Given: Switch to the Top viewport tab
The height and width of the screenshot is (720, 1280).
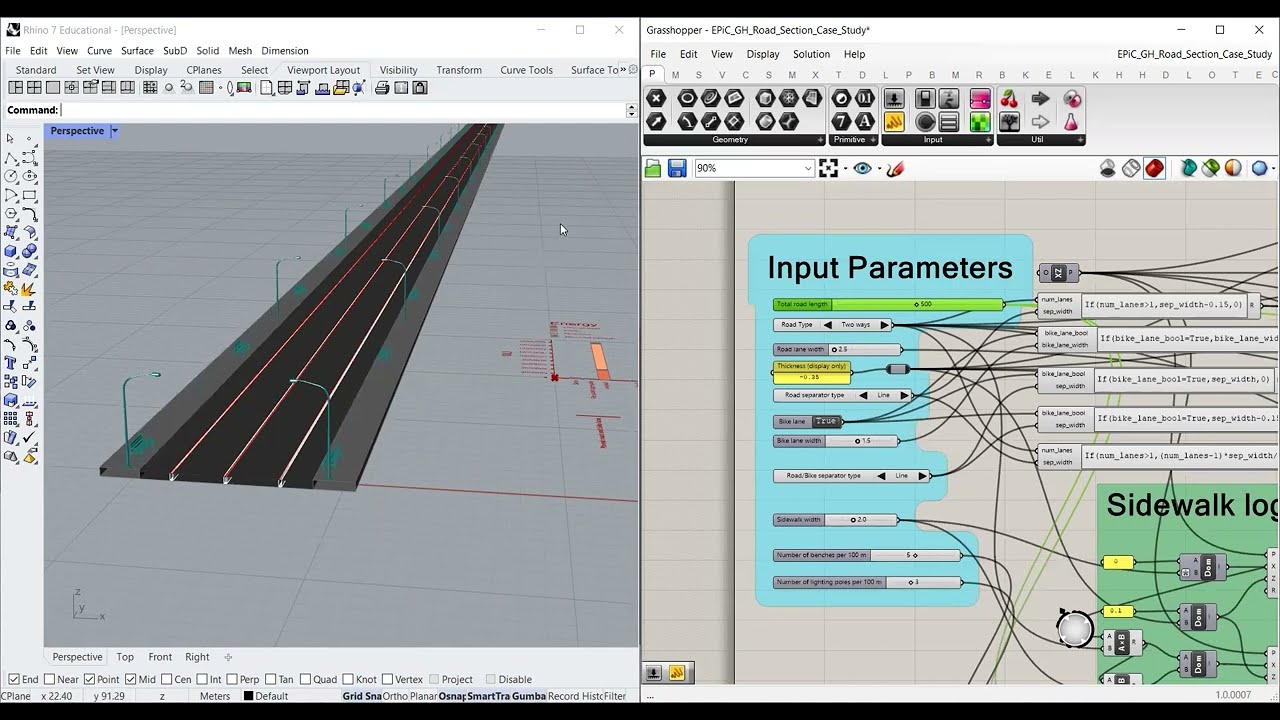Looking at the screenshot, I should coord(125,657).
